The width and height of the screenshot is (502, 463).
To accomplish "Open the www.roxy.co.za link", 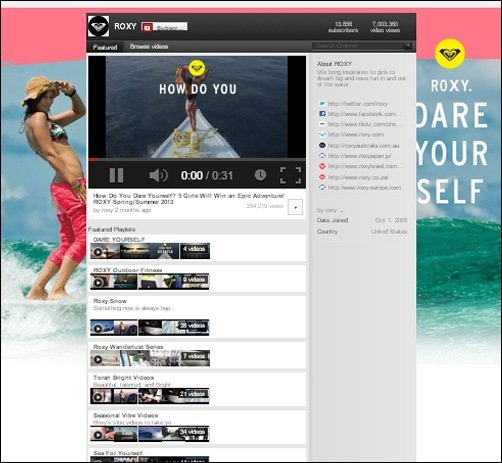I will [x=358, y=177].
